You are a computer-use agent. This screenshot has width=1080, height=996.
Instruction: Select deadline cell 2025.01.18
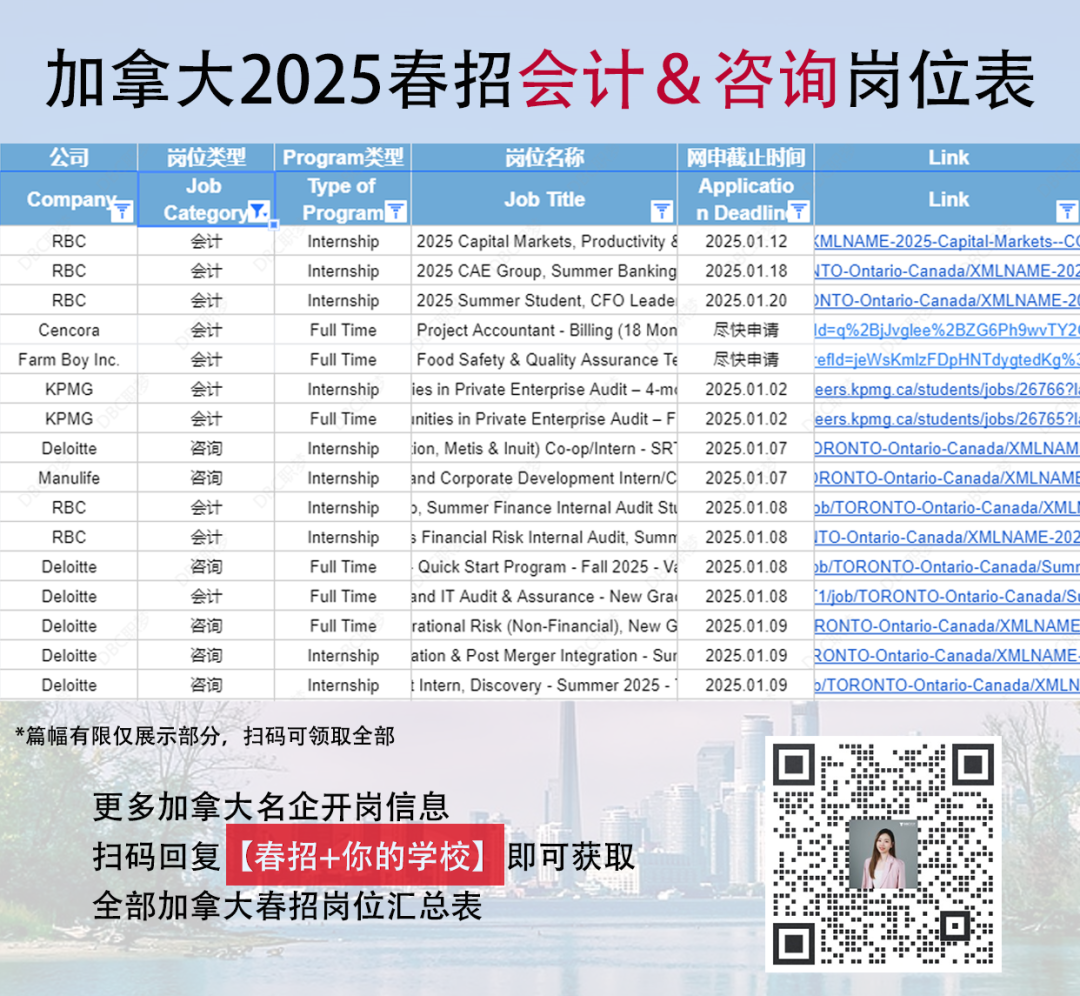(746, 271)
